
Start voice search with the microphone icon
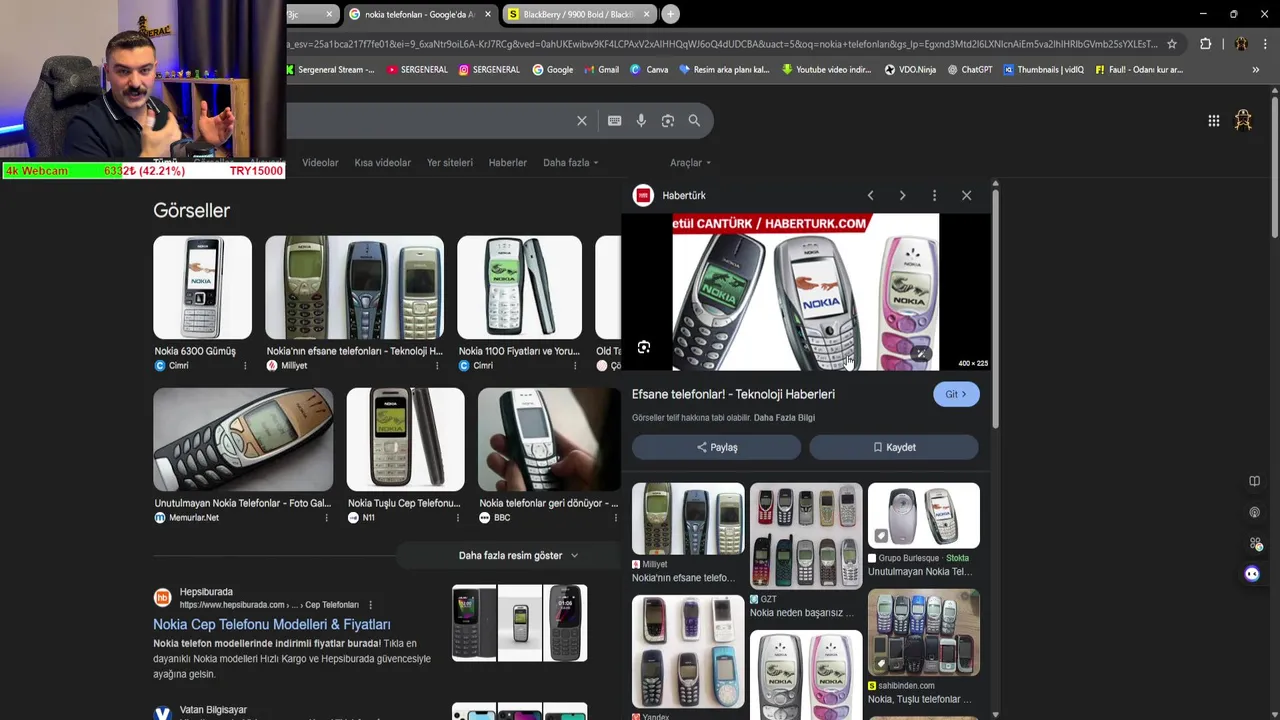641,121
